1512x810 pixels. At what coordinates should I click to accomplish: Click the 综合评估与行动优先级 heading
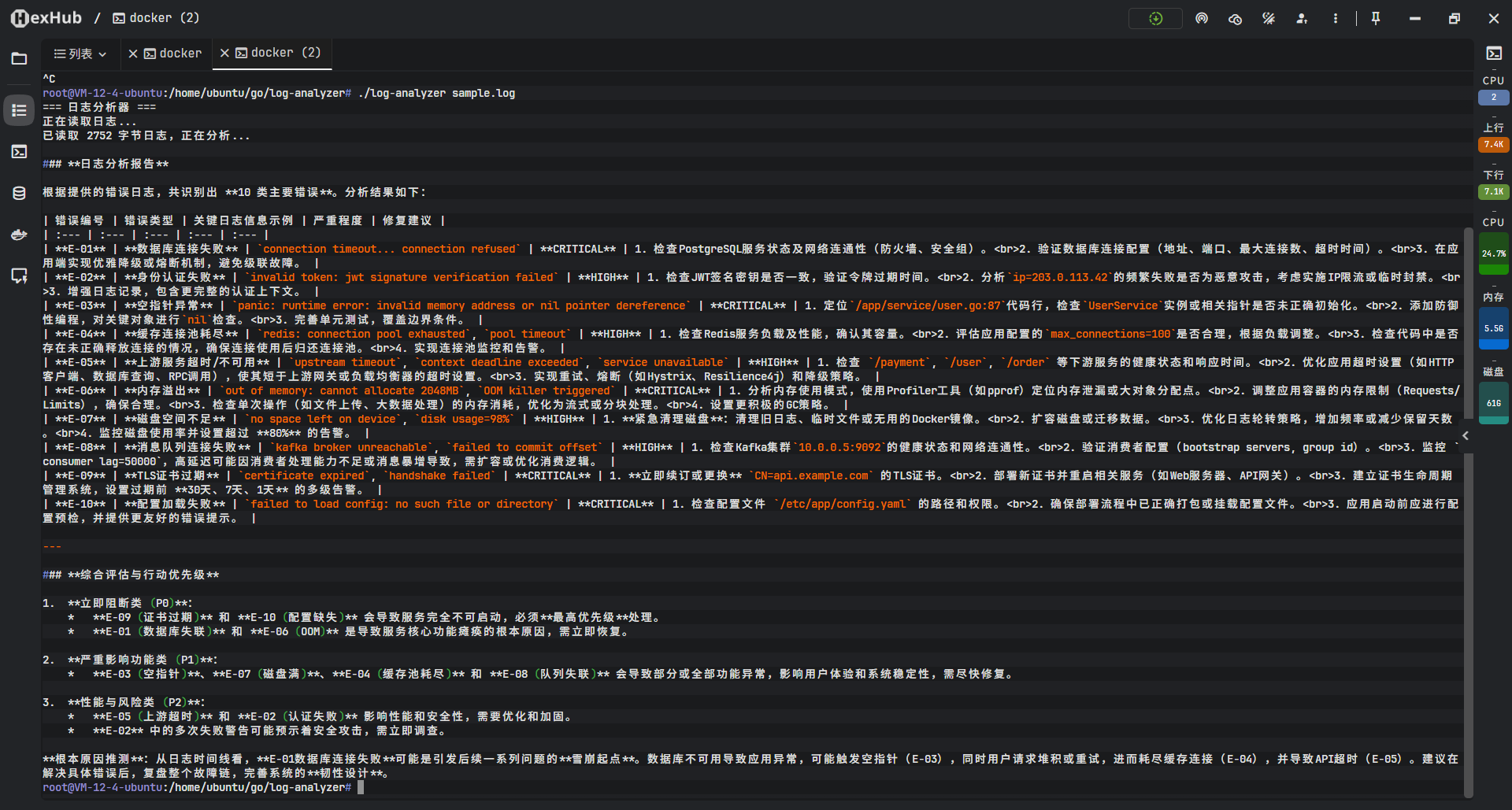pyautogui.click(x=131, y=575)
